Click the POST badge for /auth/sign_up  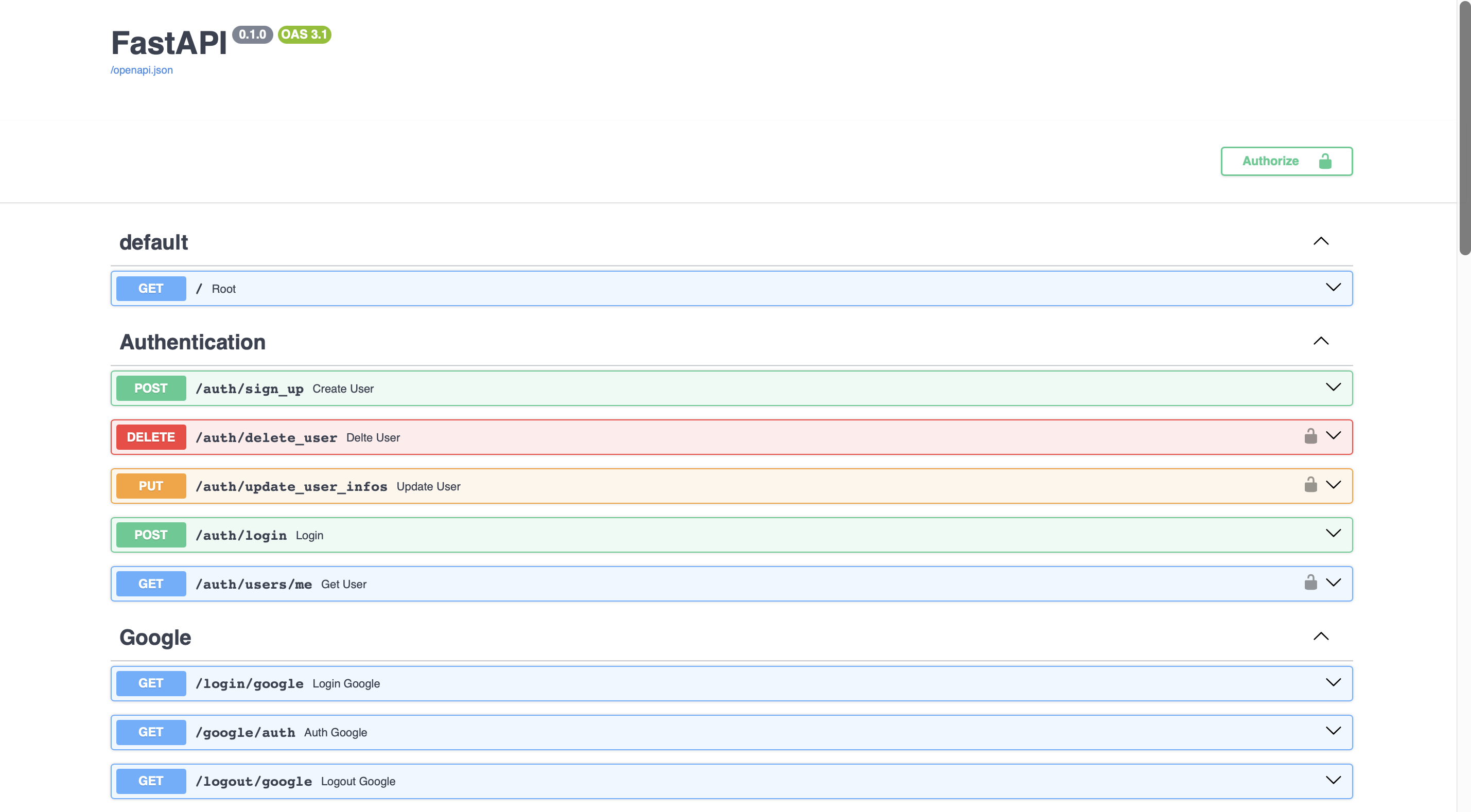[151, 389]
